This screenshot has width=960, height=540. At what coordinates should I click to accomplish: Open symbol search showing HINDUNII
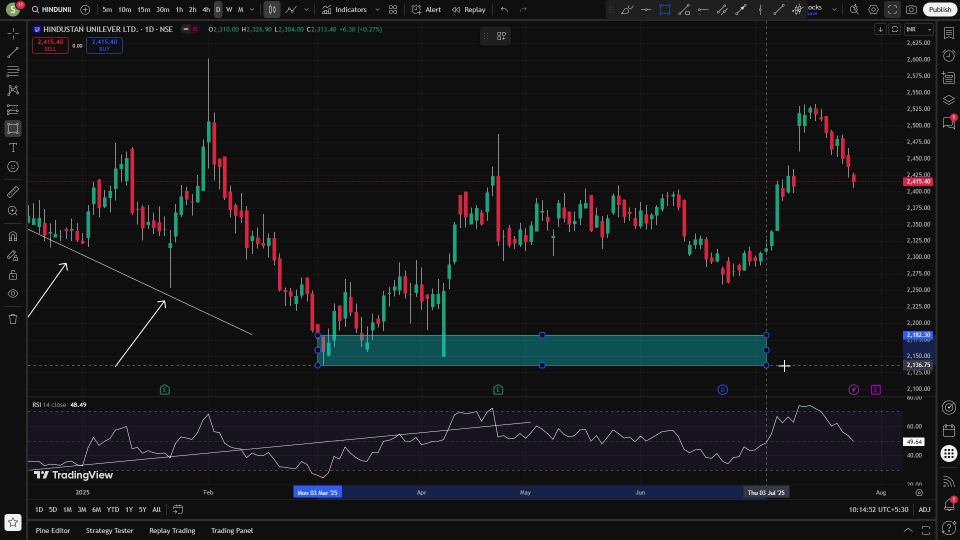[52, 10]
